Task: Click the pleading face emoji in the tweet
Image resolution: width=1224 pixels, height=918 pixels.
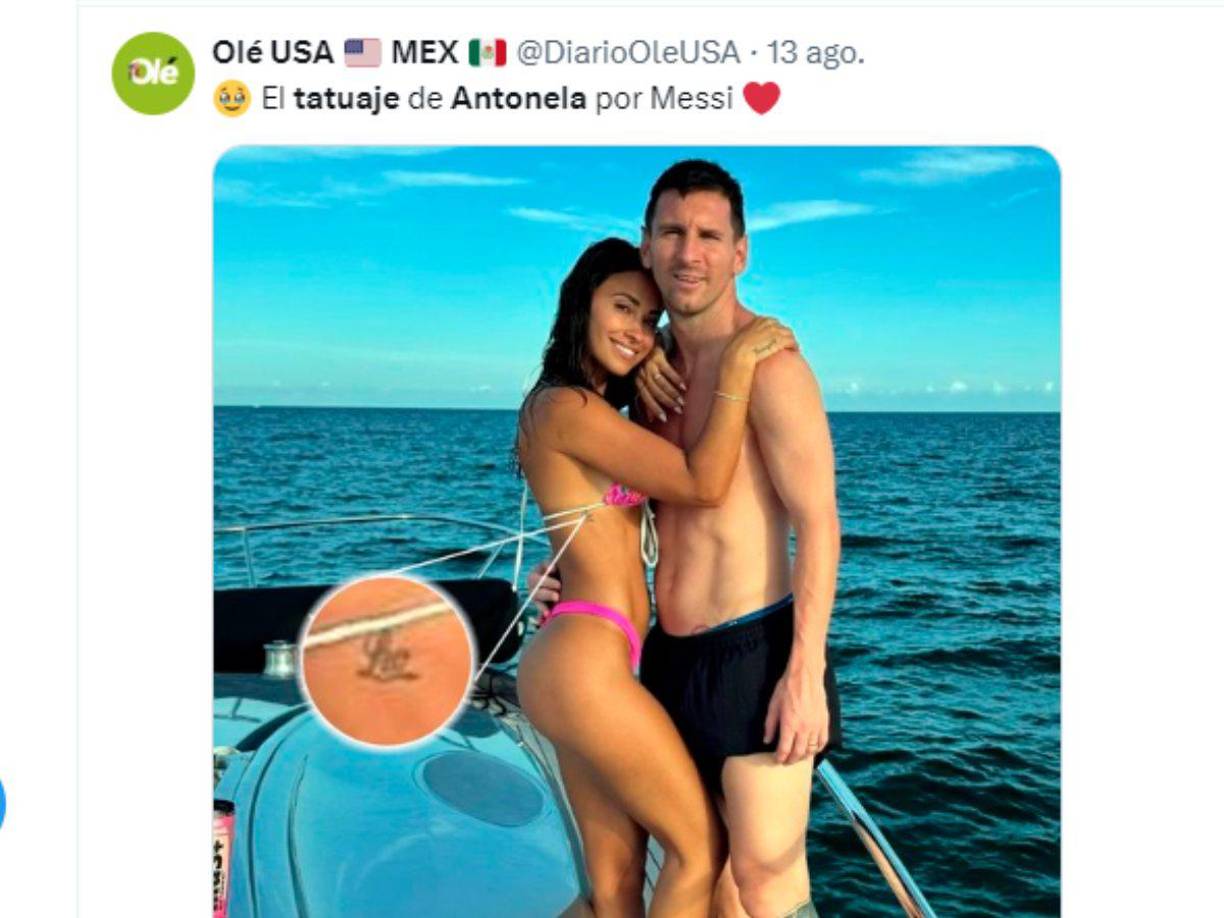Action: (232, 101)
